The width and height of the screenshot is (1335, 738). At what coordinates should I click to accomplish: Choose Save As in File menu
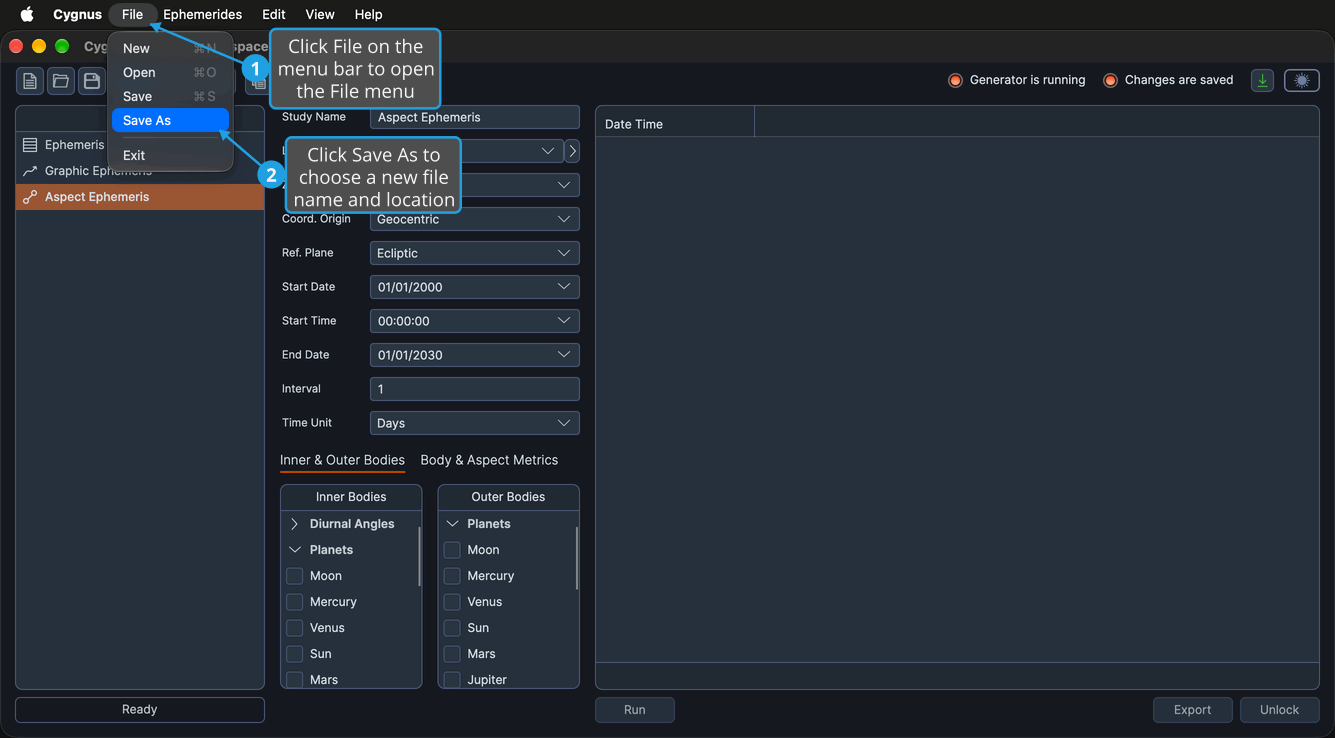[170, 120]
